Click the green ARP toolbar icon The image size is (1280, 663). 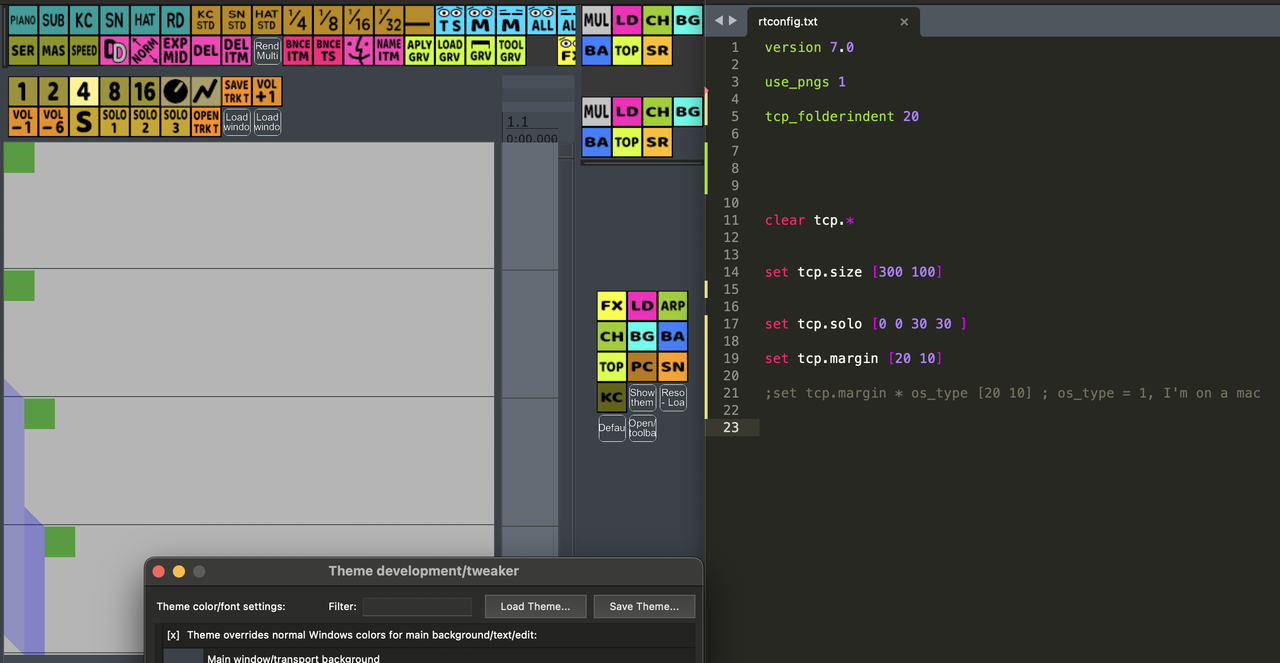672,306
